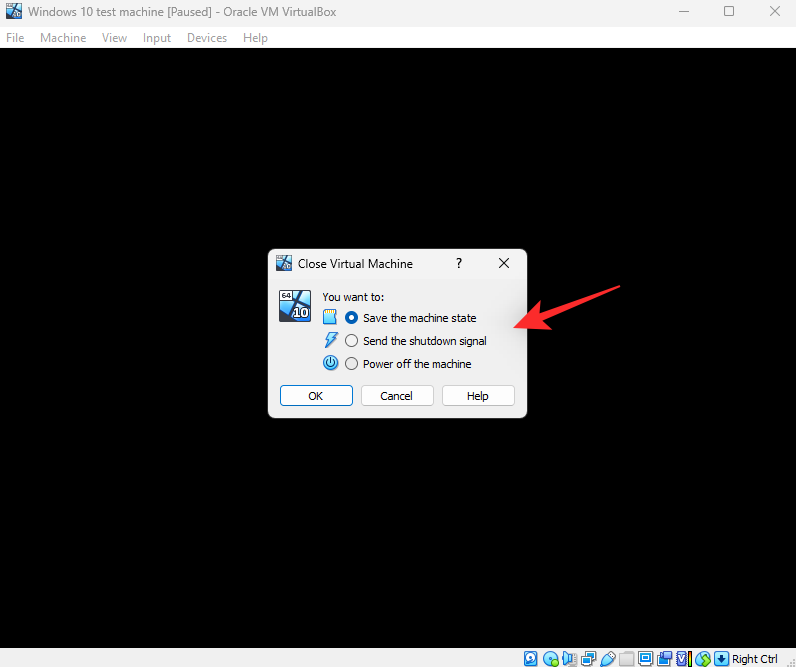Screen dimensions: 796x667
Task: Click the question mark in dialog title bar
Action: tap(459, 263)
